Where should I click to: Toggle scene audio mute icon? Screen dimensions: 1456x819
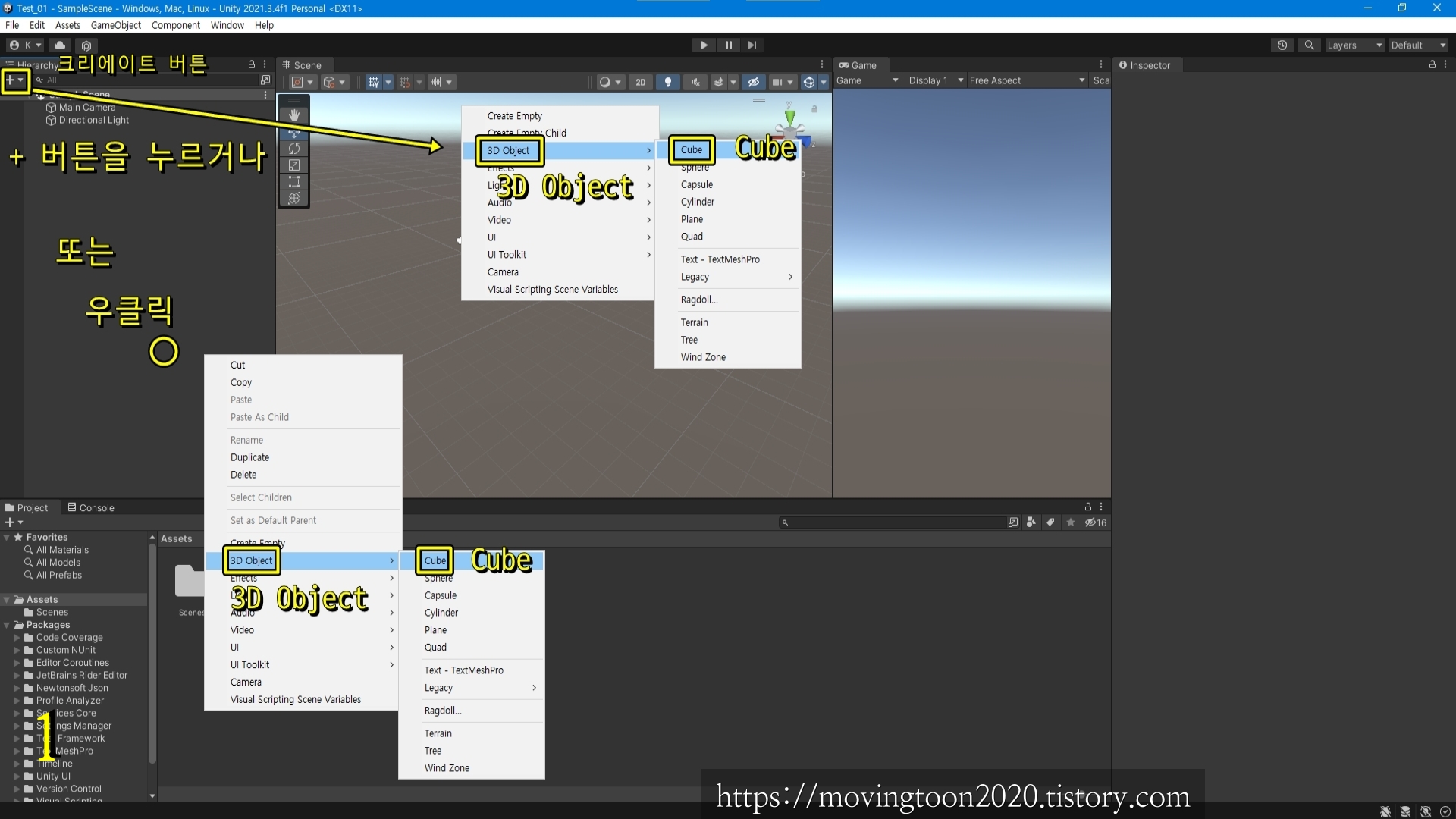coord(695,82)
